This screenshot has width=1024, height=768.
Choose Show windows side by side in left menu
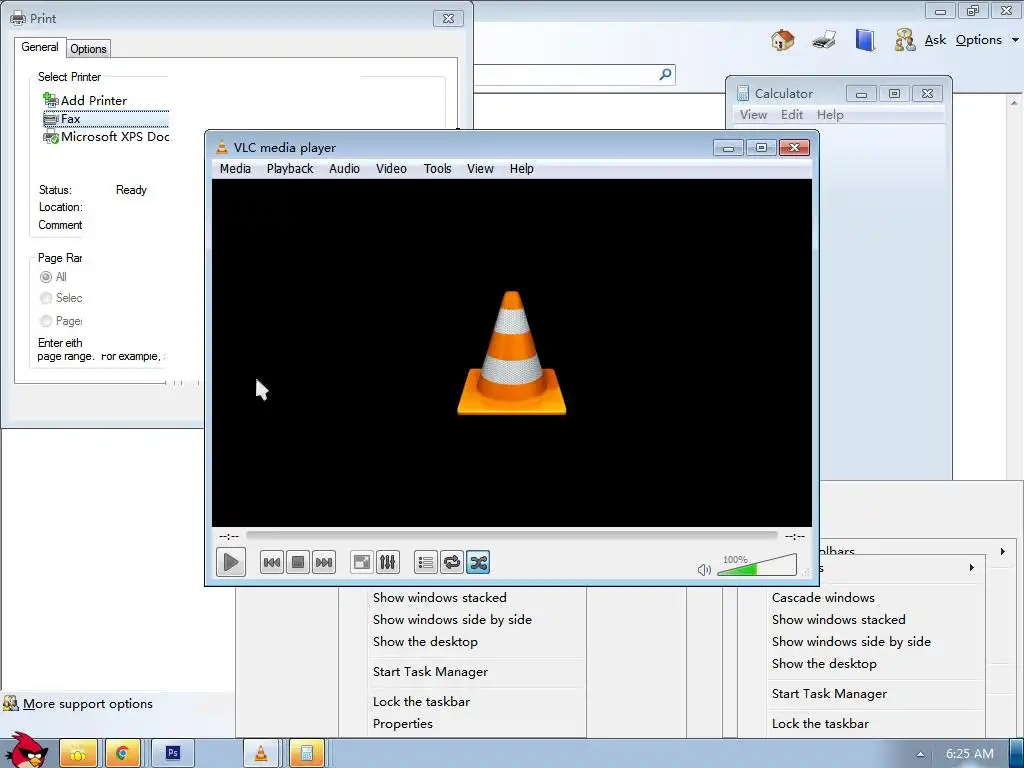click(x=452, y=620)
